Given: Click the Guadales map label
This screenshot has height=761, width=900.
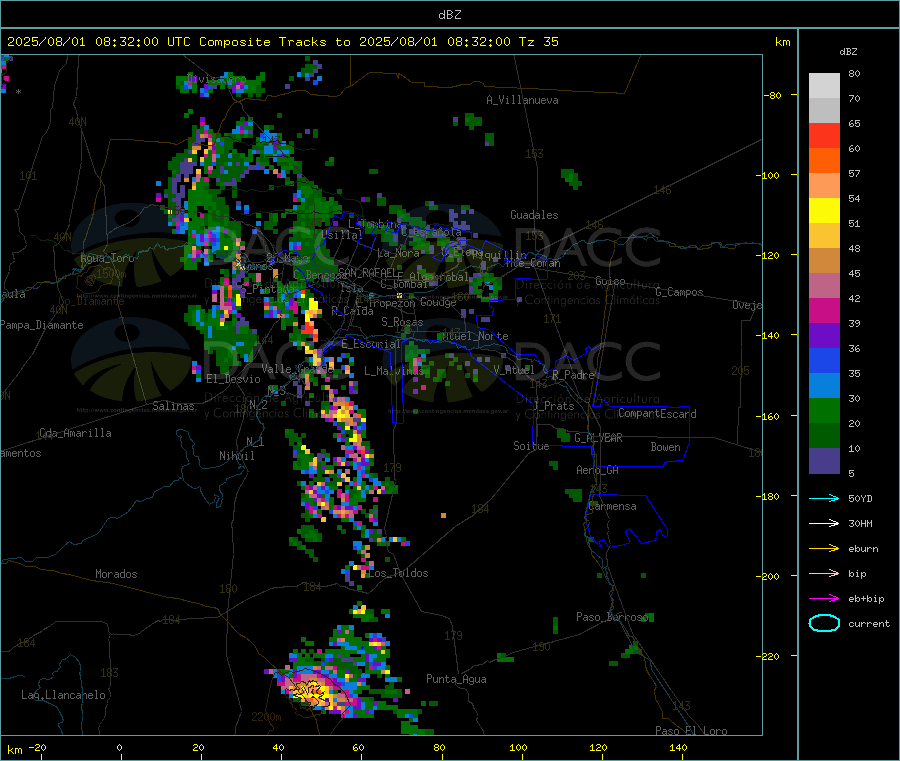Looking at the screenshot, I should 534,215.
